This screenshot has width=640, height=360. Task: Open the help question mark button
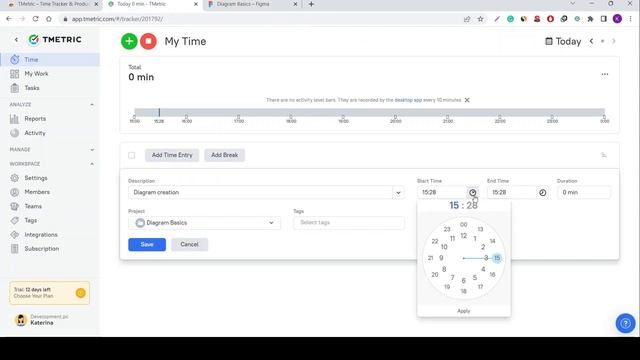(625, 323)
